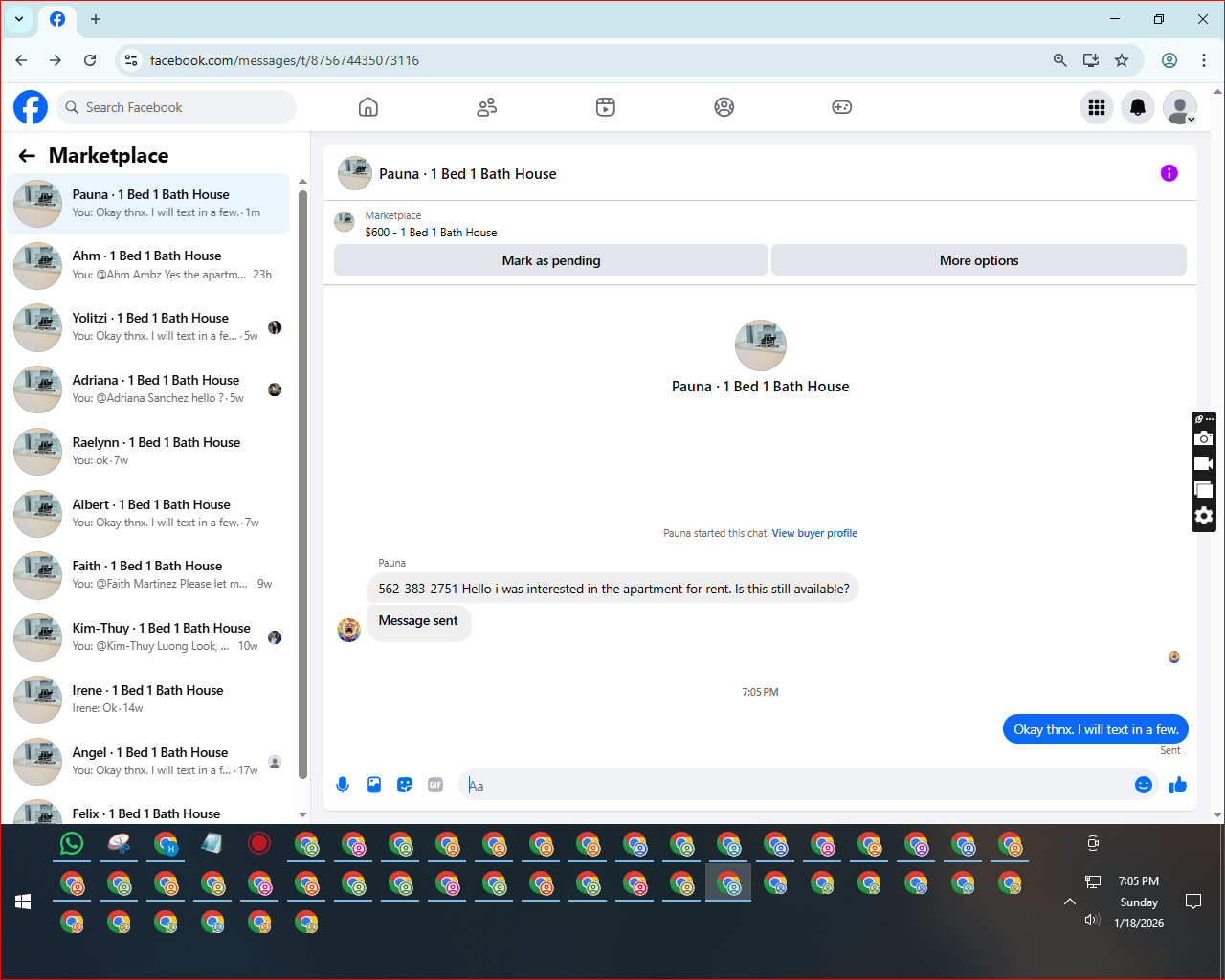Open a new browser tab

click(x=96, y=19)
